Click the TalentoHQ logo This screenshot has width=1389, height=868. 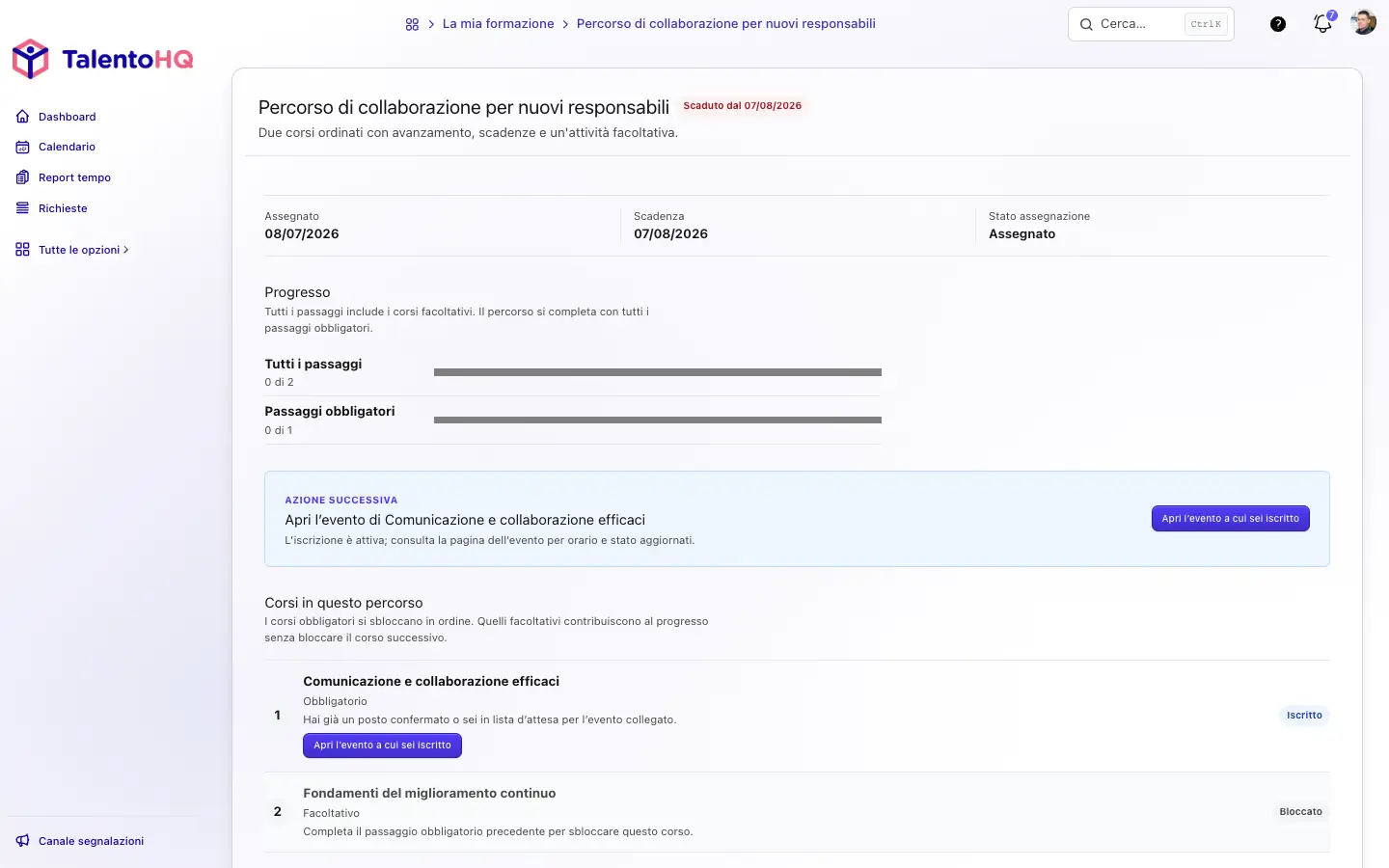pyautogui.click(x=102, y=59)
